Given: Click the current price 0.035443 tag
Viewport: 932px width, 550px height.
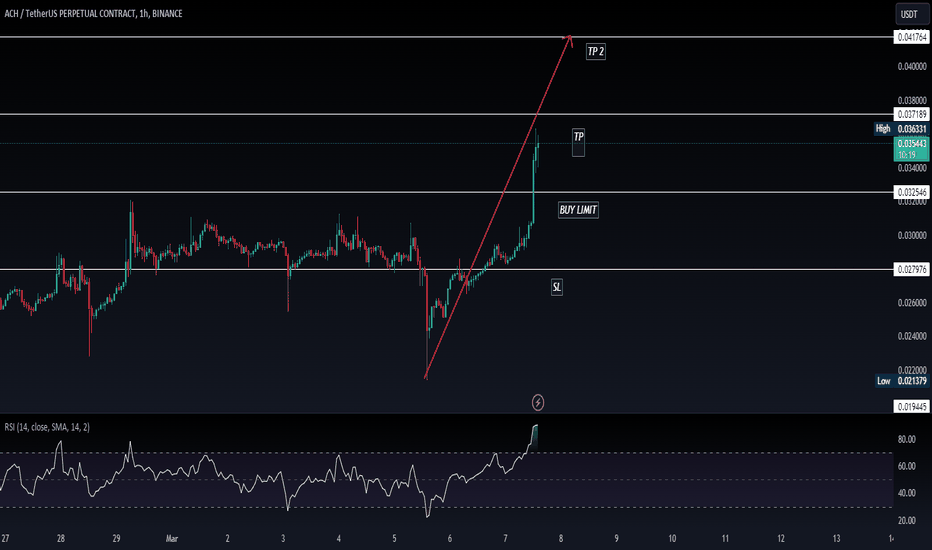Looking at the screenshot, I should tap(912, 149).
